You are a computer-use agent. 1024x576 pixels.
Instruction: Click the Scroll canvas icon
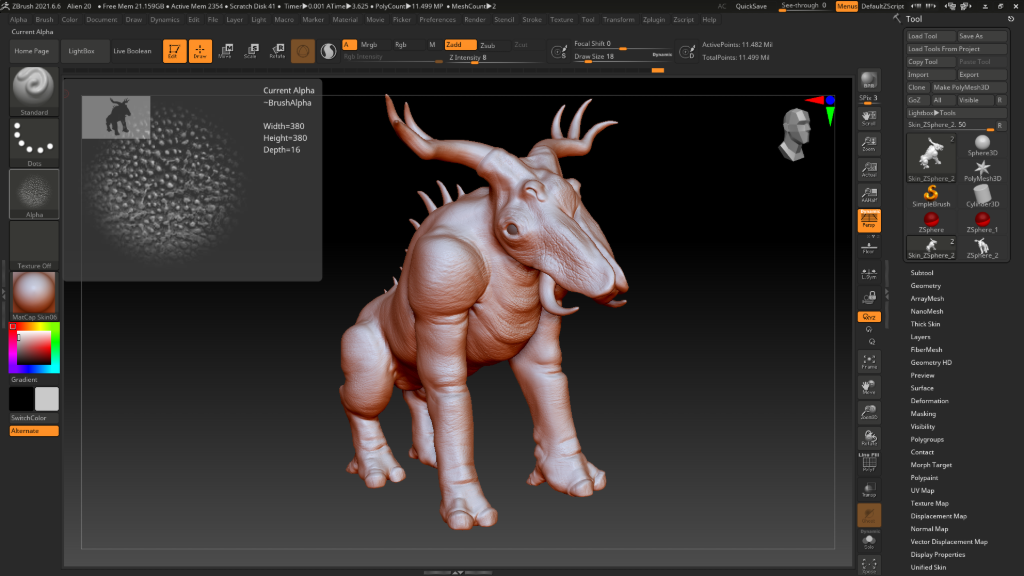point(869,118)
